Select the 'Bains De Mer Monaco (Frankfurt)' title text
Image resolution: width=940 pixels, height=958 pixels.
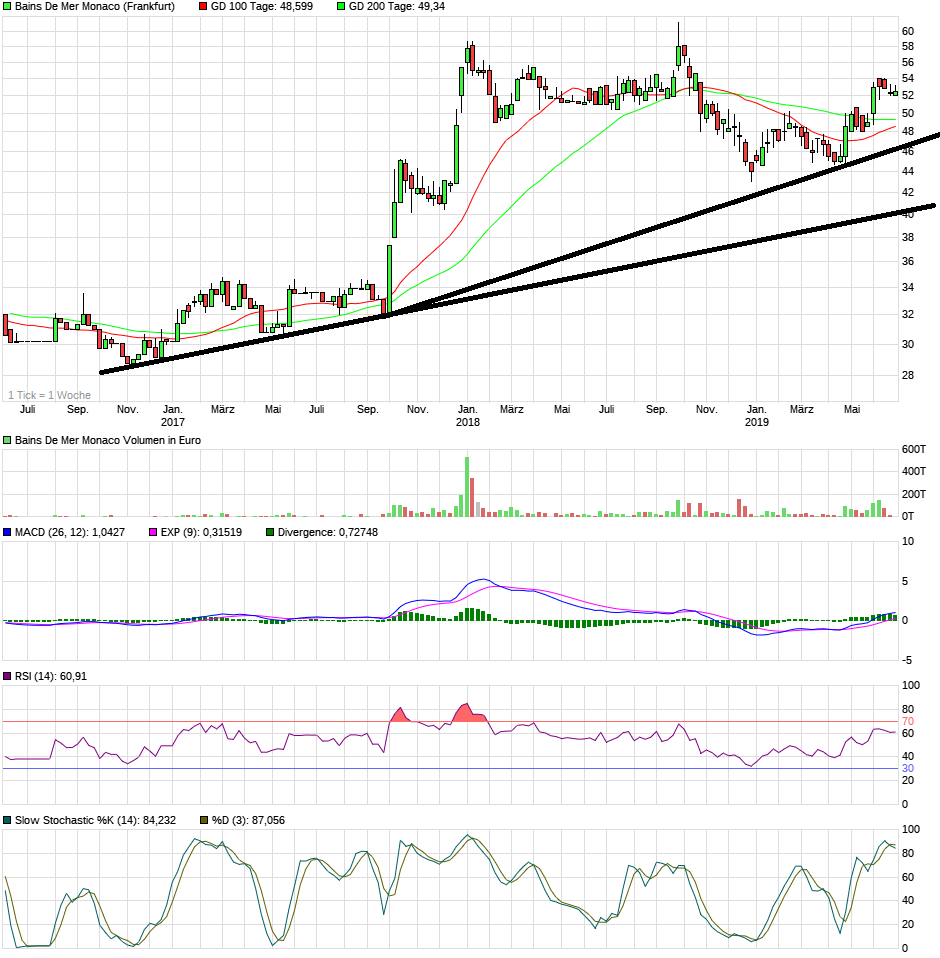coord(95,7)
